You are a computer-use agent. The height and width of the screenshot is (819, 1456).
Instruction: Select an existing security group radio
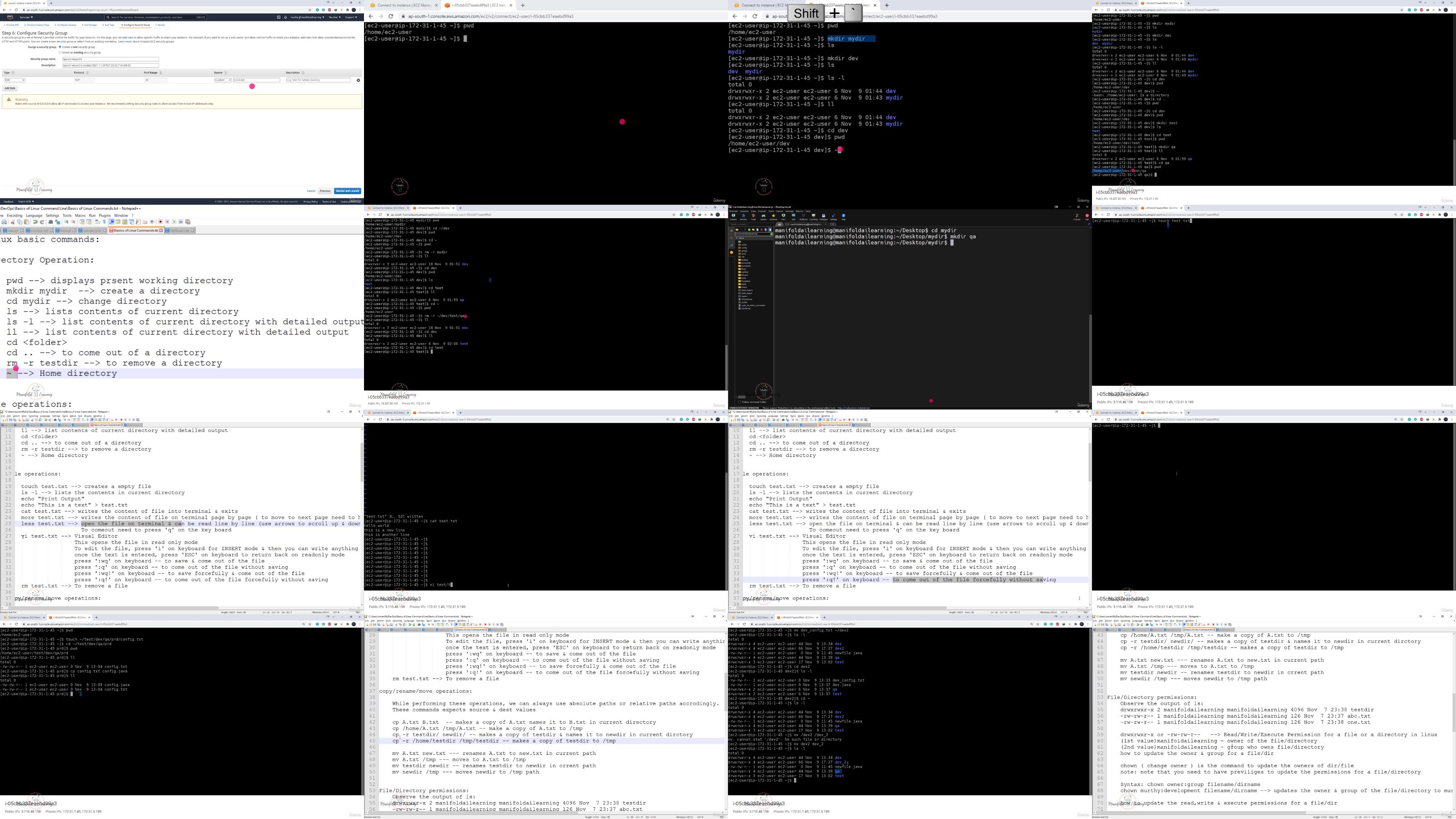[x=60, y=53]
